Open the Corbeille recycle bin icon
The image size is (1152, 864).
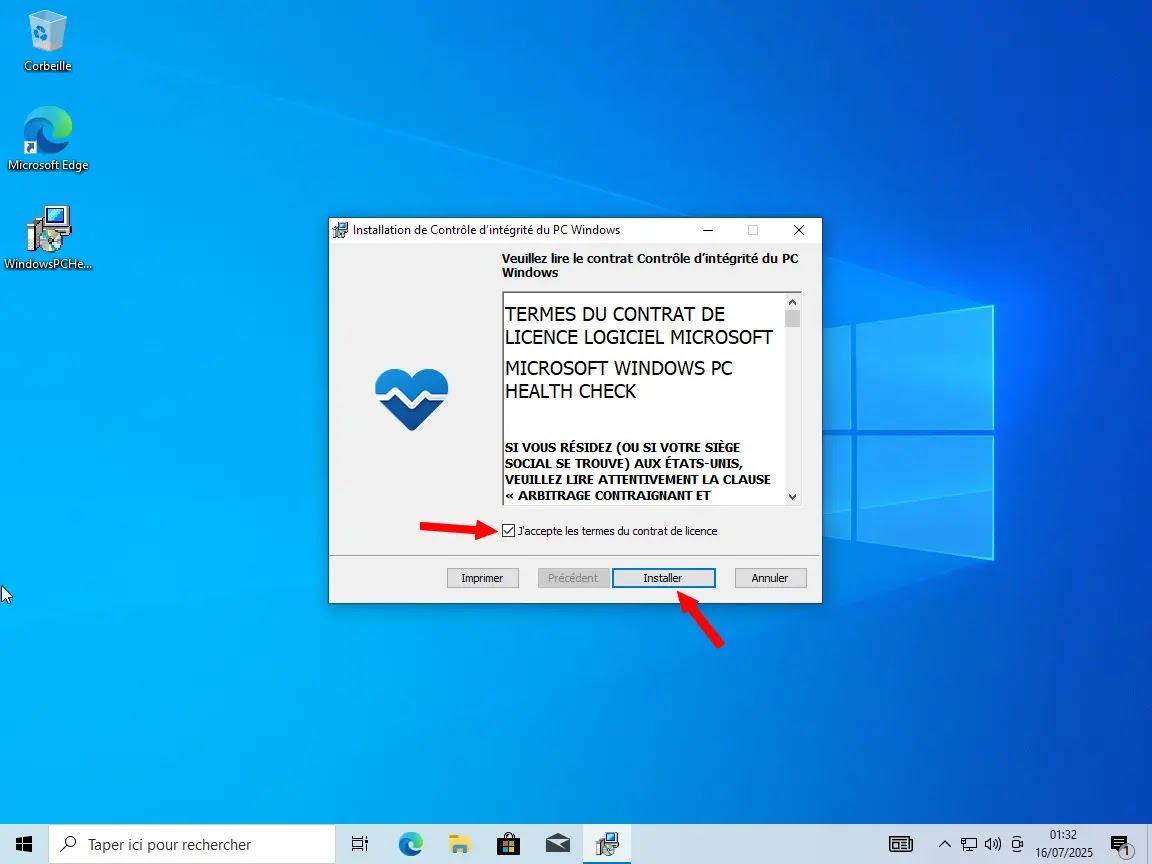48,41
